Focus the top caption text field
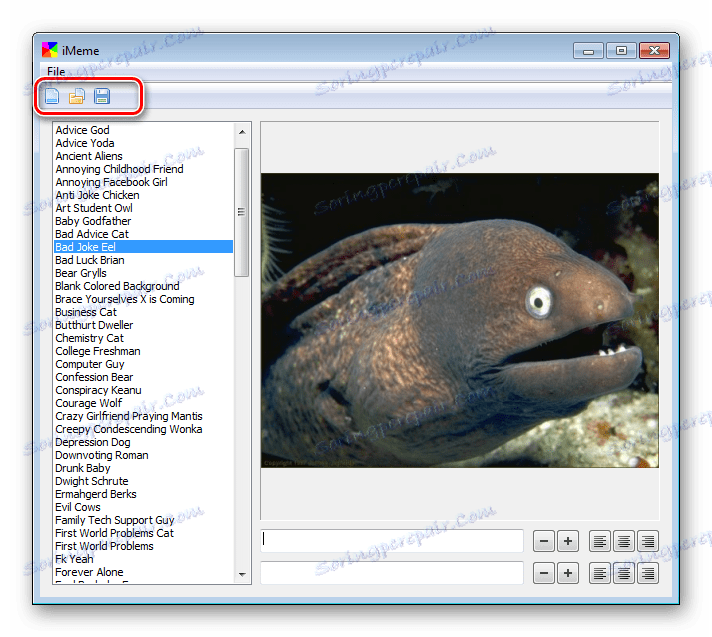Image resolution: width=712 pixels, height=637 pixels. pos(392,541)
